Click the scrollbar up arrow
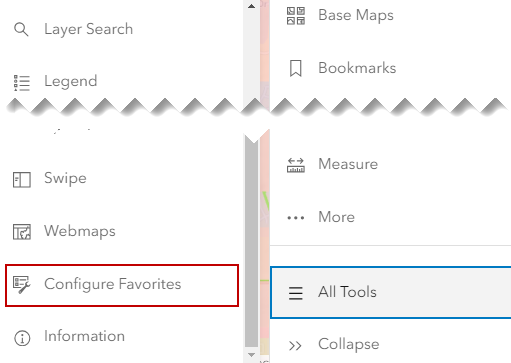 click(252, 6)
